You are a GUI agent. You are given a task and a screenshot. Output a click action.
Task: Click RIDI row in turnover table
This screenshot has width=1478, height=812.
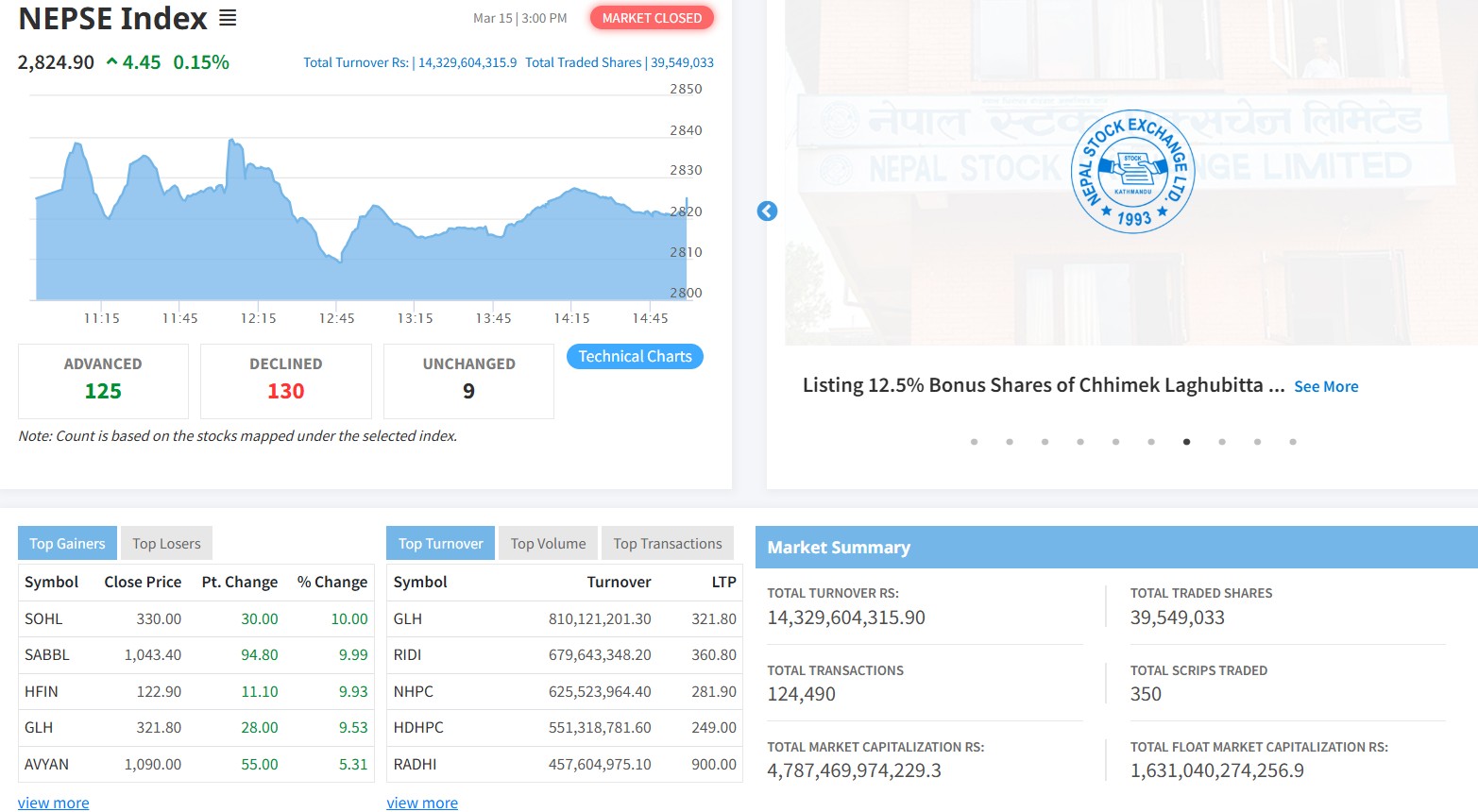pos(408,655)
